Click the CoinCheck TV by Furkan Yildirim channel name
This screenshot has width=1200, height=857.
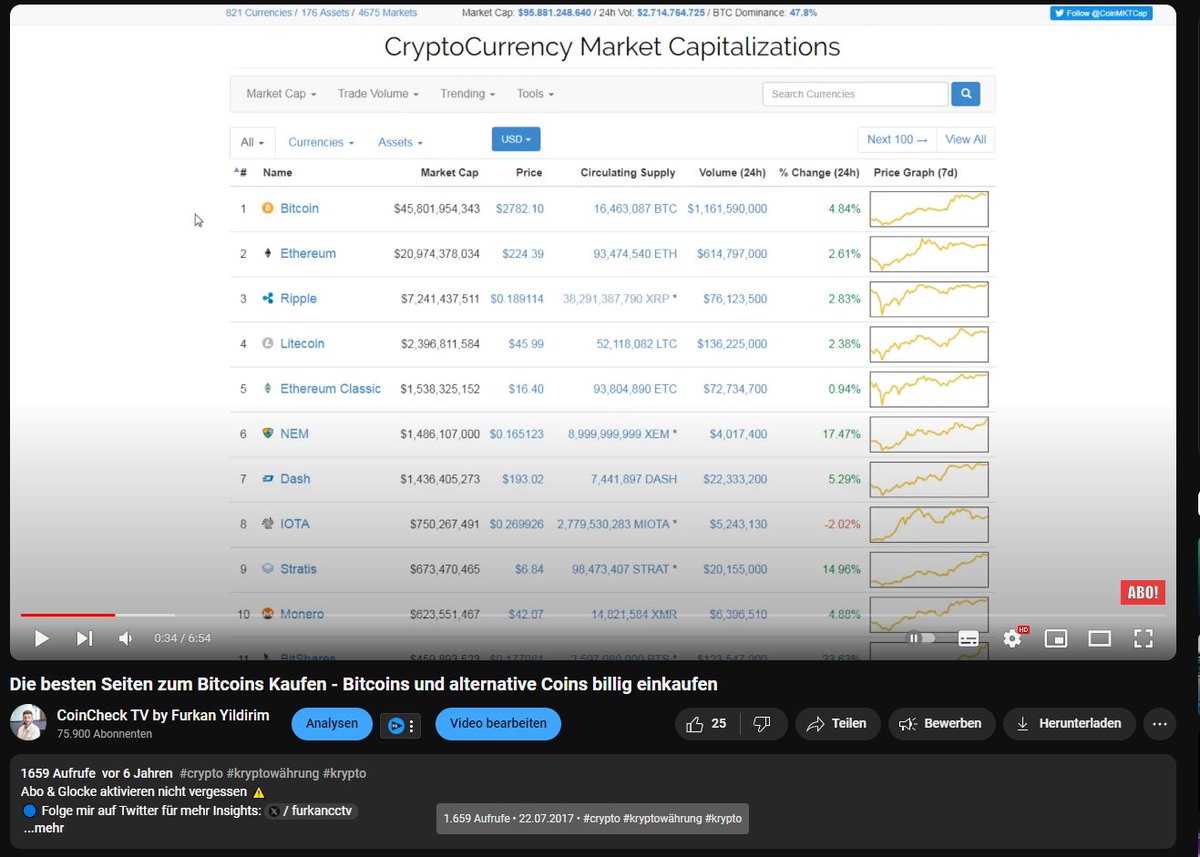[x=163, y=715]
